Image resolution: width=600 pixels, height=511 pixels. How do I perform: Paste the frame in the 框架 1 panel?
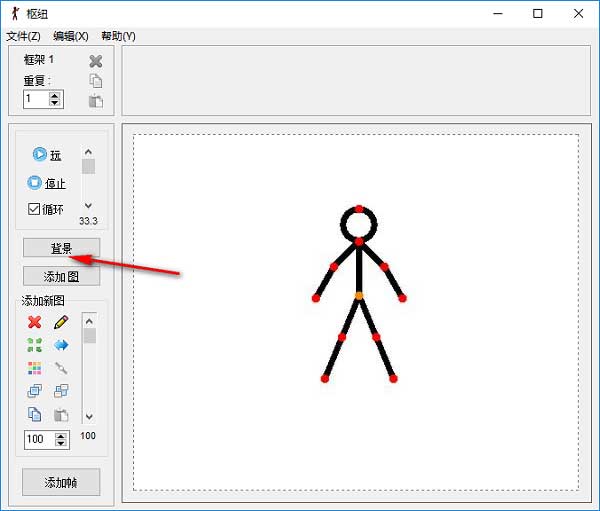[96, 101]
